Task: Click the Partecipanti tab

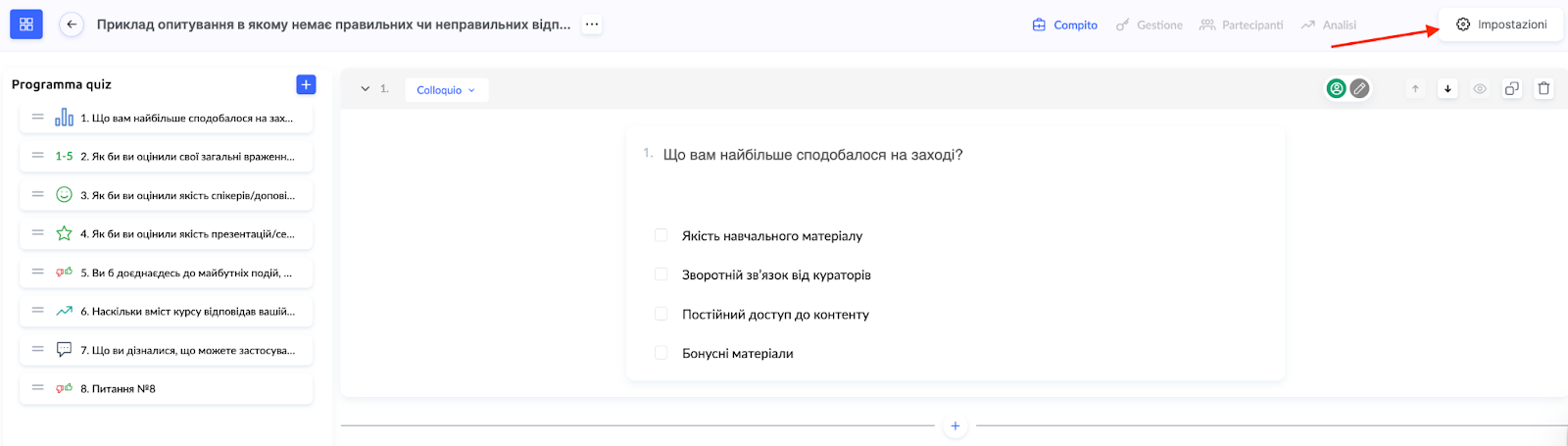Action: coord(1242,25)
